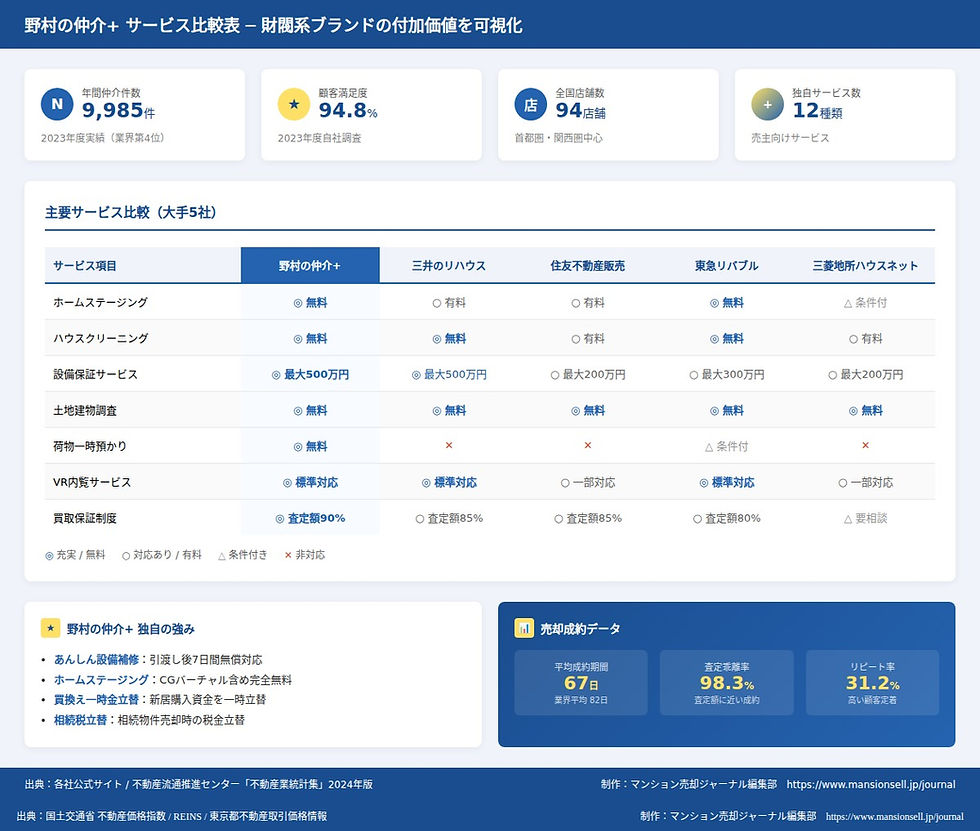The width and height of the screenshot is (980, 831).
Task: Click the 土地建物調査 row label
Action: pyautogui.click(x=85, y=411)
